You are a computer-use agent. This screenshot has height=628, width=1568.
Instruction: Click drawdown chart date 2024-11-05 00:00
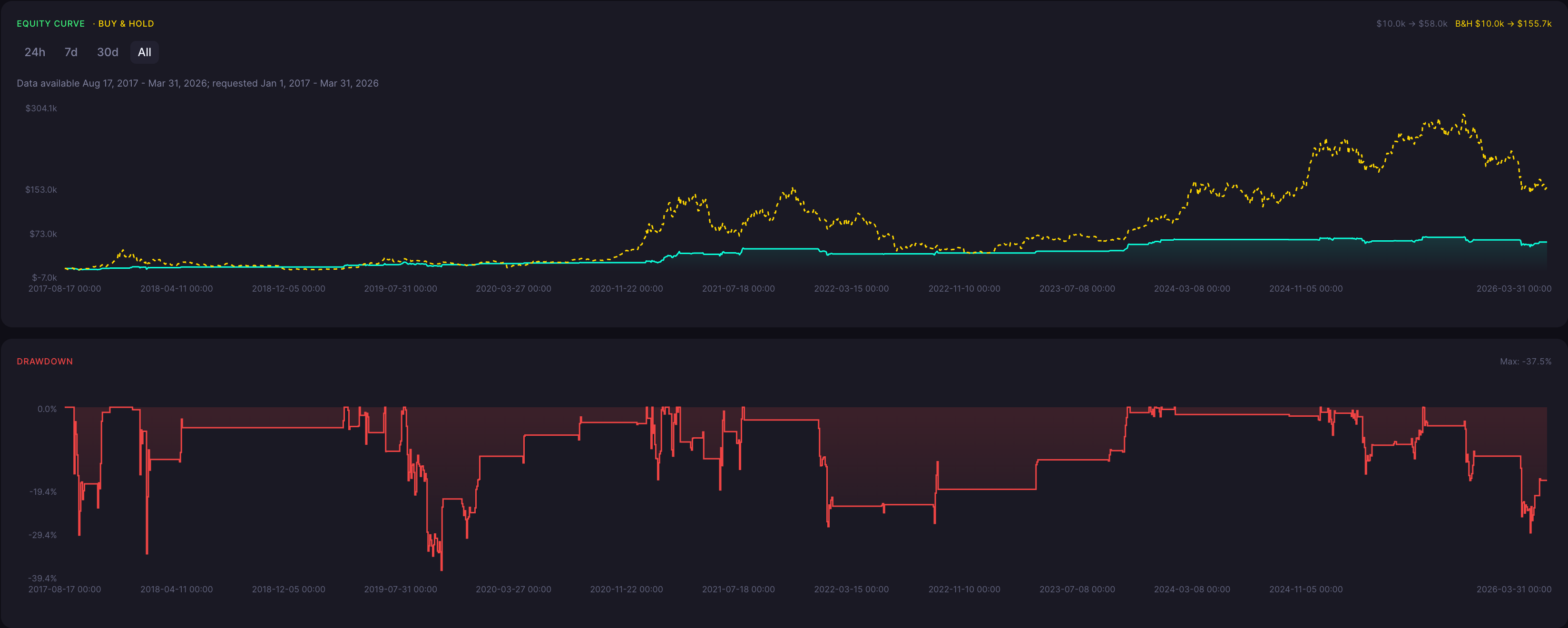[1306, 589]
